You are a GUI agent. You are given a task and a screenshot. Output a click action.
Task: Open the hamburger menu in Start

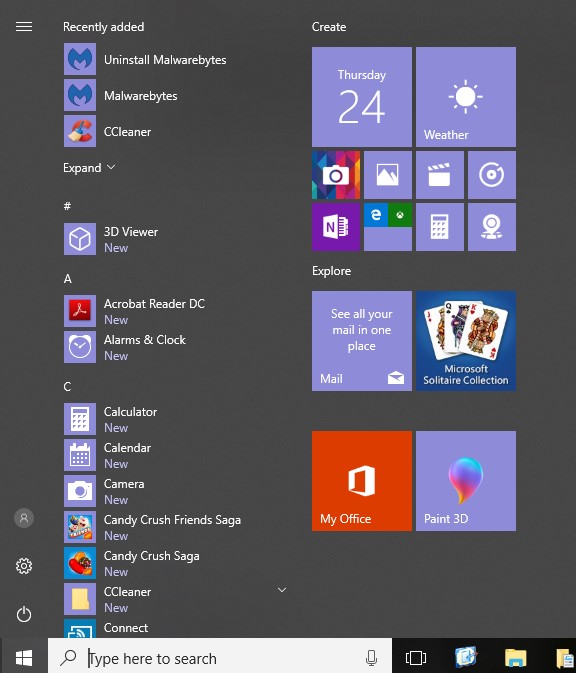[x=24, y=27]
